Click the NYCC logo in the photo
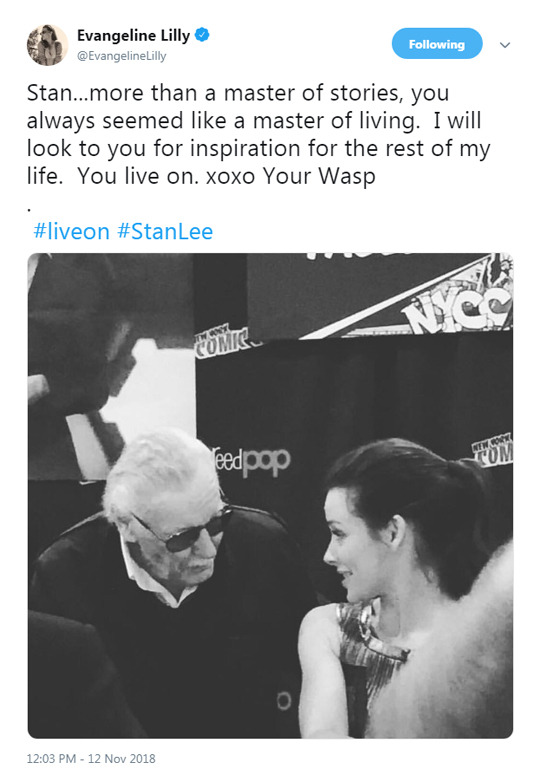The height and width of the screenshot is (769, 540). [x=456, y=308]
